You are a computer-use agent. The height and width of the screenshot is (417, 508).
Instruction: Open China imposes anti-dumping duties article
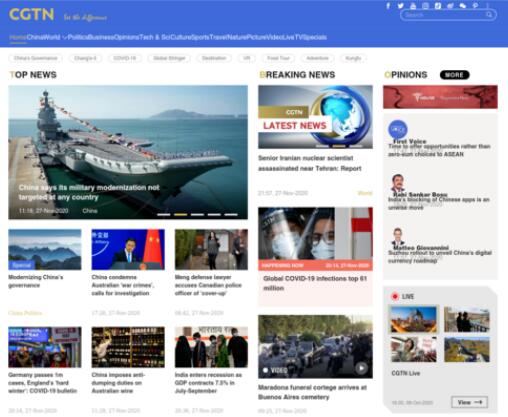pyautogui.click(x=118, y=383)
